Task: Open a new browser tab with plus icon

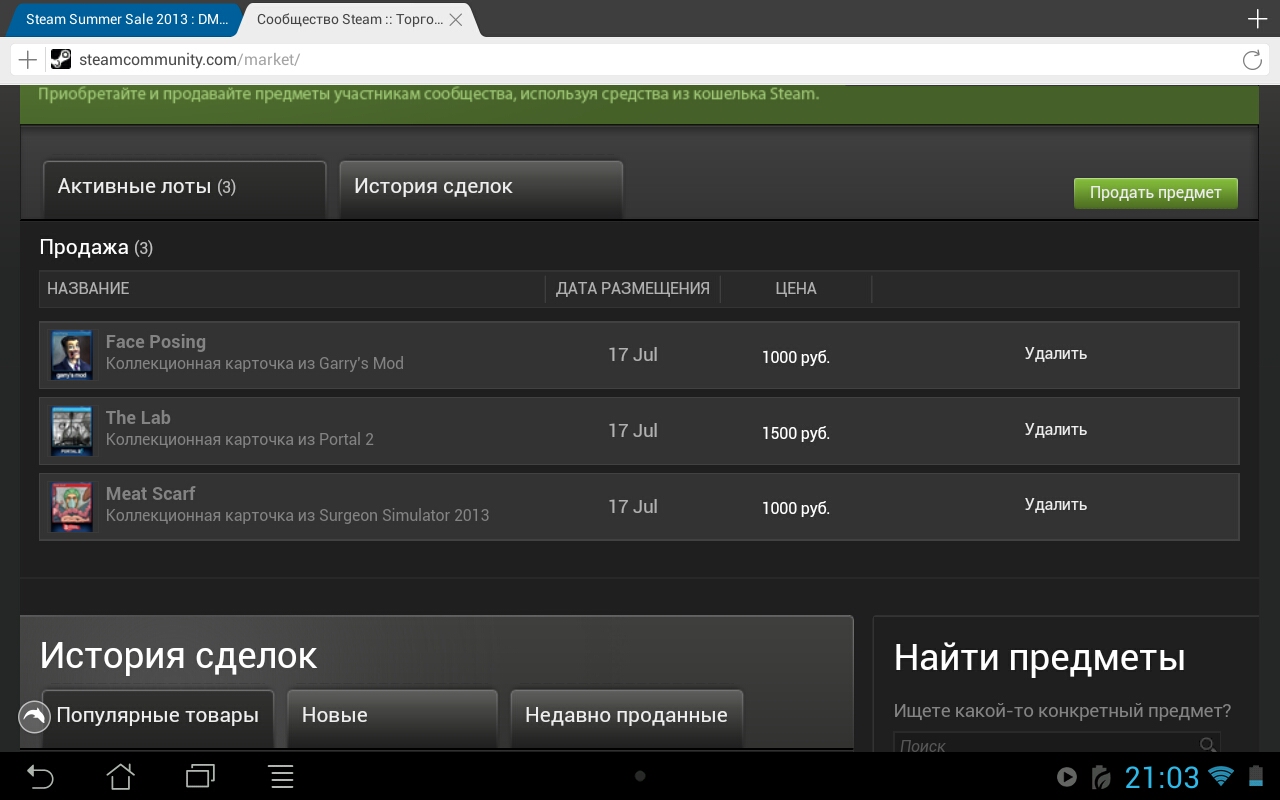Action: pyautogui.click(x=1257, y=20)
